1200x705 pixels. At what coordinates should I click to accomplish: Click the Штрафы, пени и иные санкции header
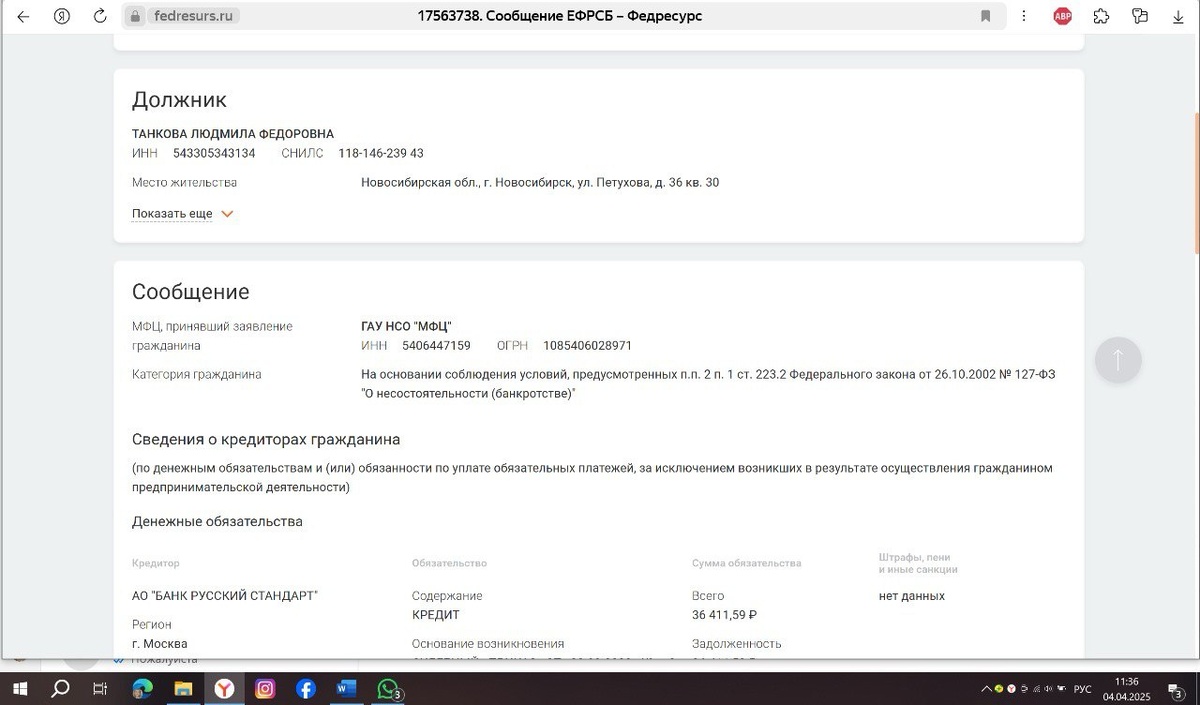[x=918, y=563]
